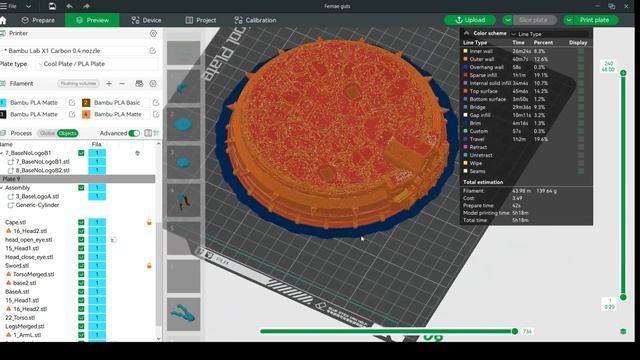Redo the last action
This screenshot has height=360, width=640.
pyautogui.click(x=86, y=6)
